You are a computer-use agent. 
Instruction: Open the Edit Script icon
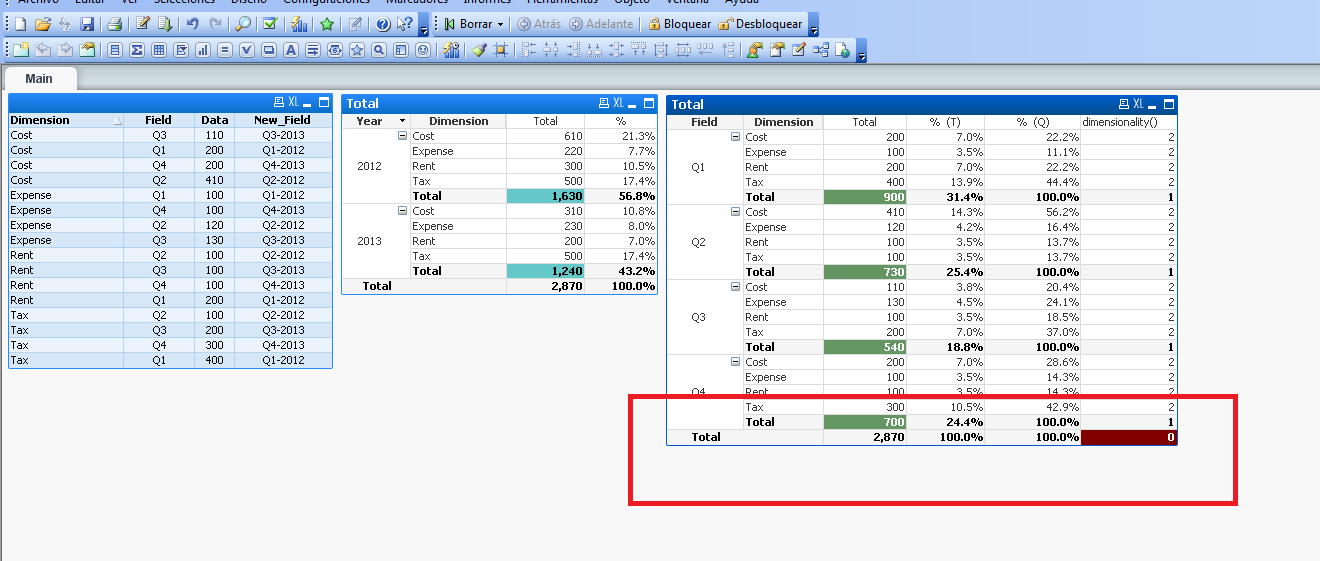(x=143, y=24)
